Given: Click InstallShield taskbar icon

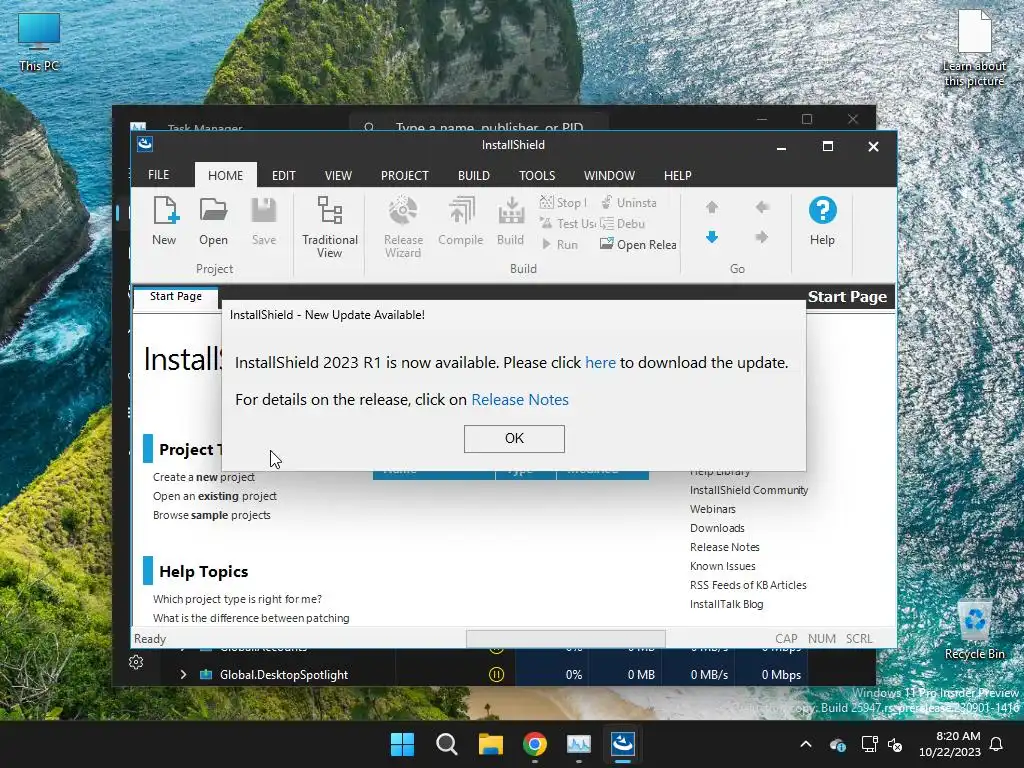Looking at the screenshot, I should point(623,744).
